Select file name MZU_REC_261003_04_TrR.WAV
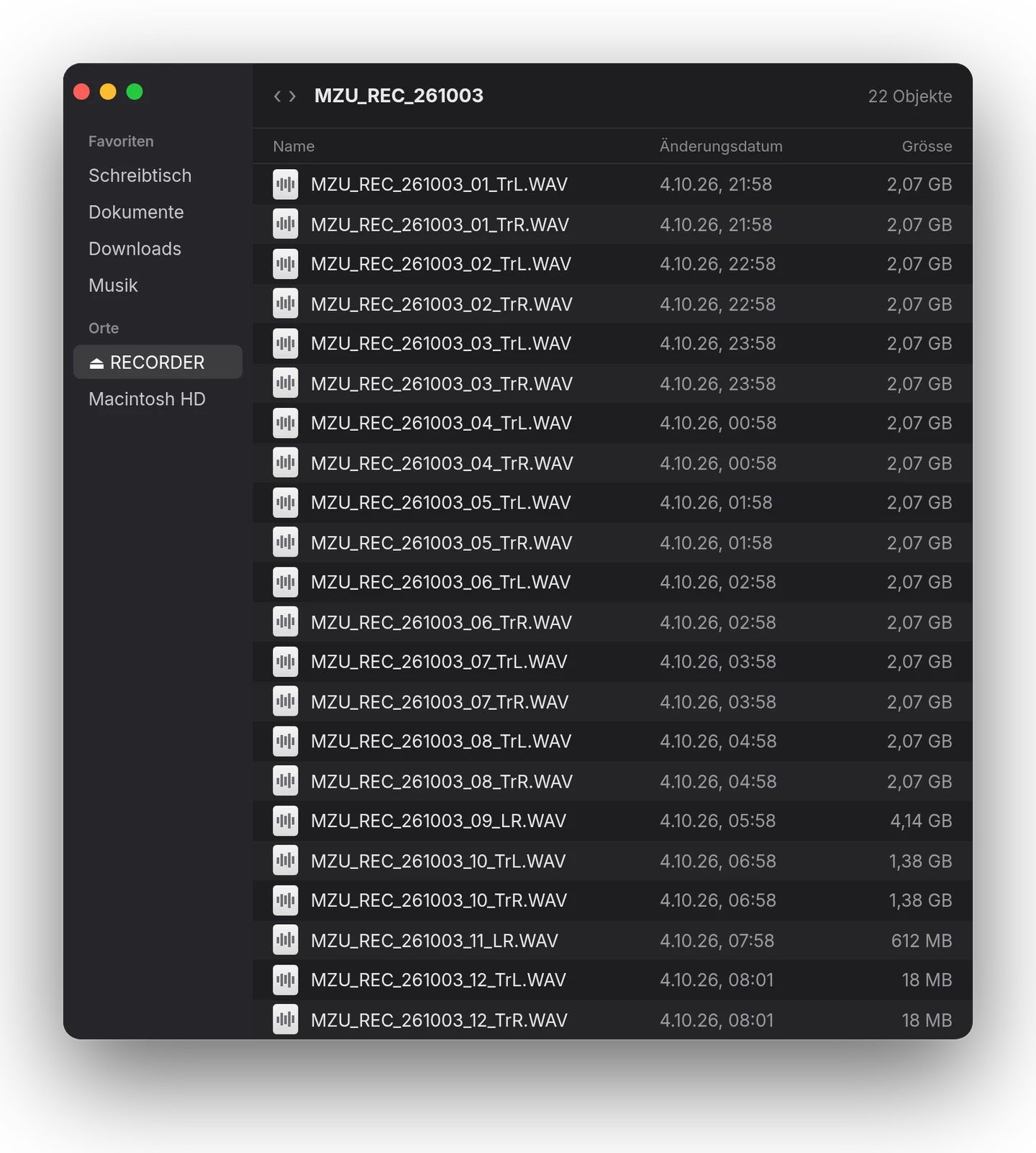This screenshot has height=1153, width=1036. click(442, 463)
